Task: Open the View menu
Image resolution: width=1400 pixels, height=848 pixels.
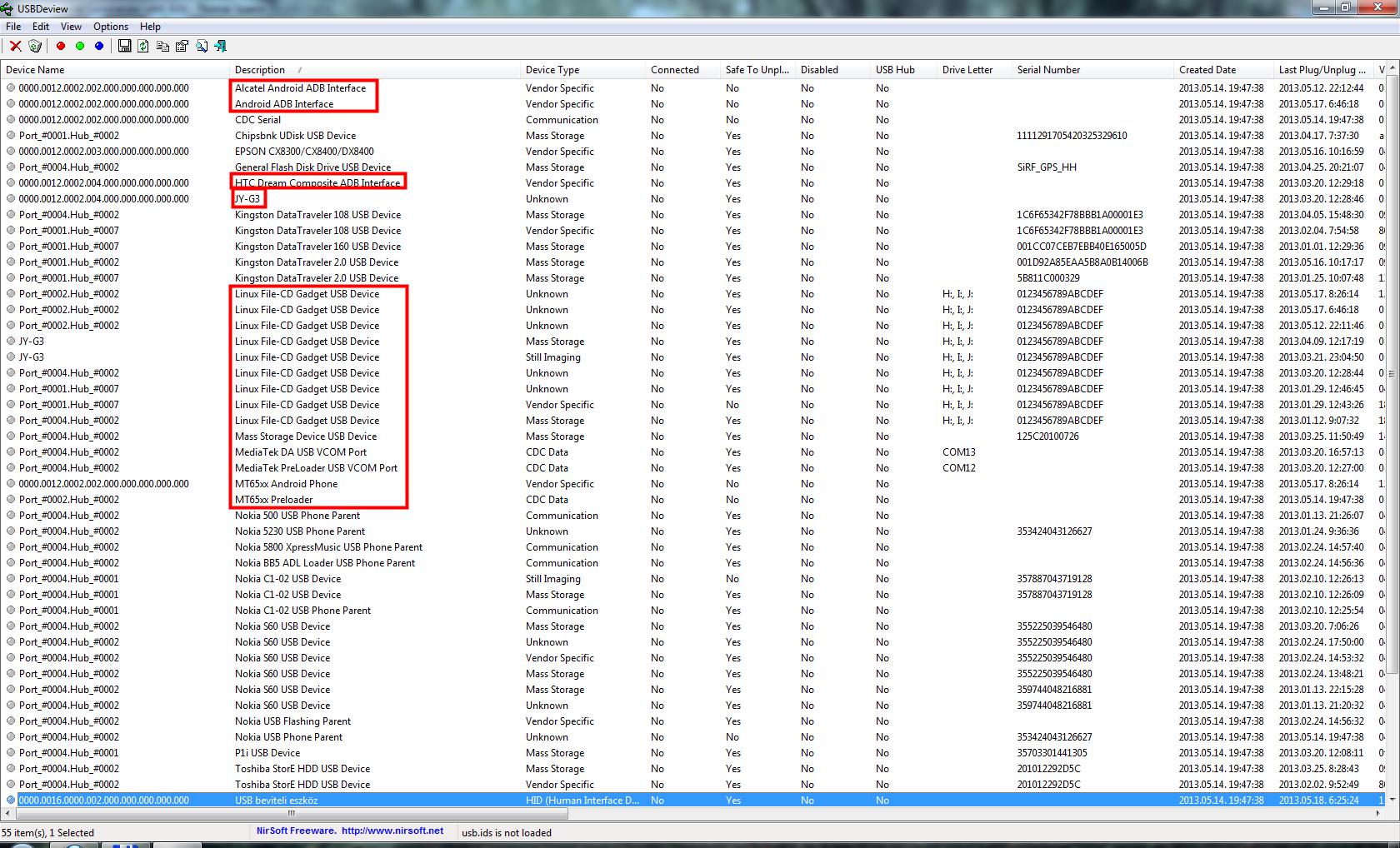Action: (71, 27)
